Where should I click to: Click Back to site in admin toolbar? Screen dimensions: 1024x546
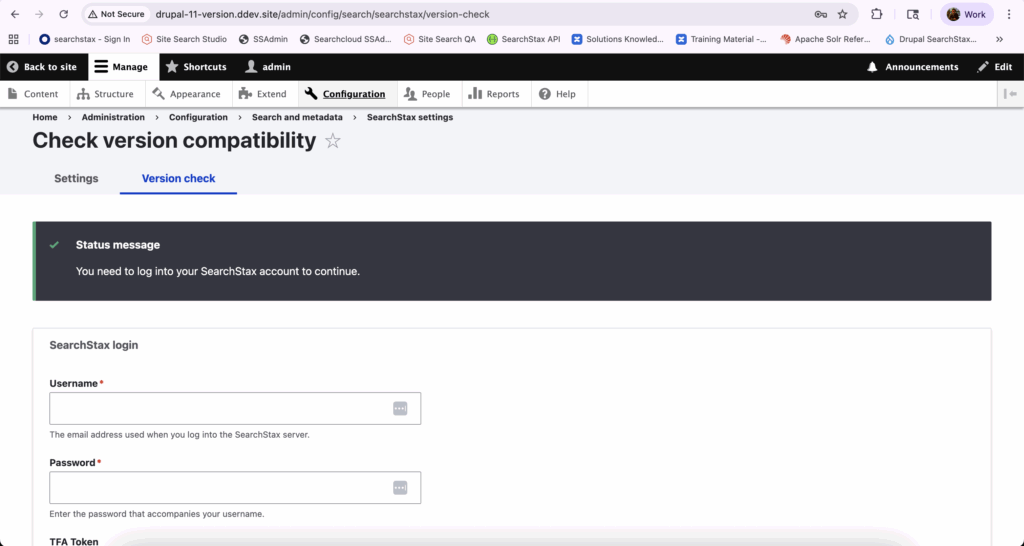42,67
